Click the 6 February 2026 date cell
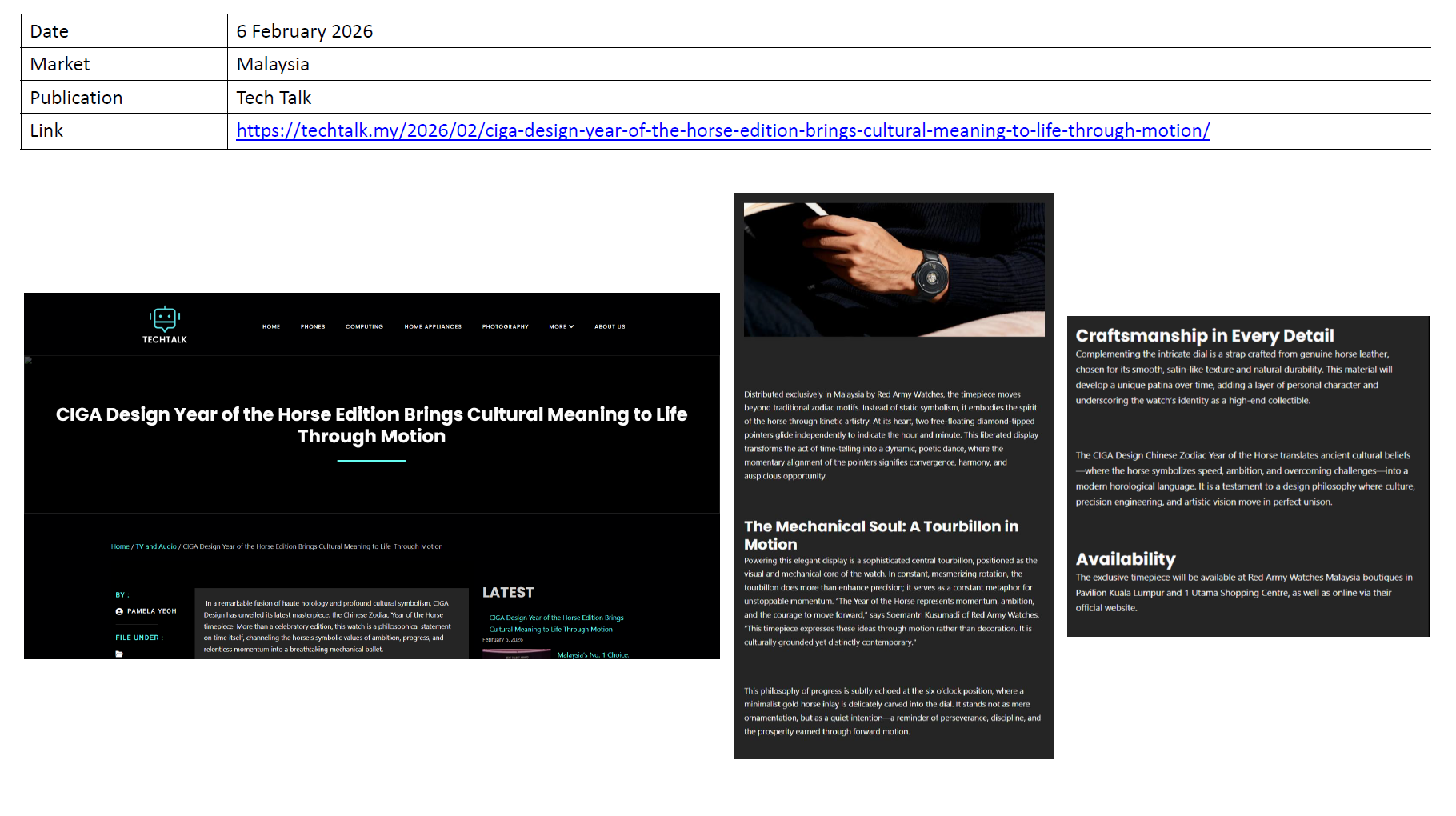 [x=828, y=31]
